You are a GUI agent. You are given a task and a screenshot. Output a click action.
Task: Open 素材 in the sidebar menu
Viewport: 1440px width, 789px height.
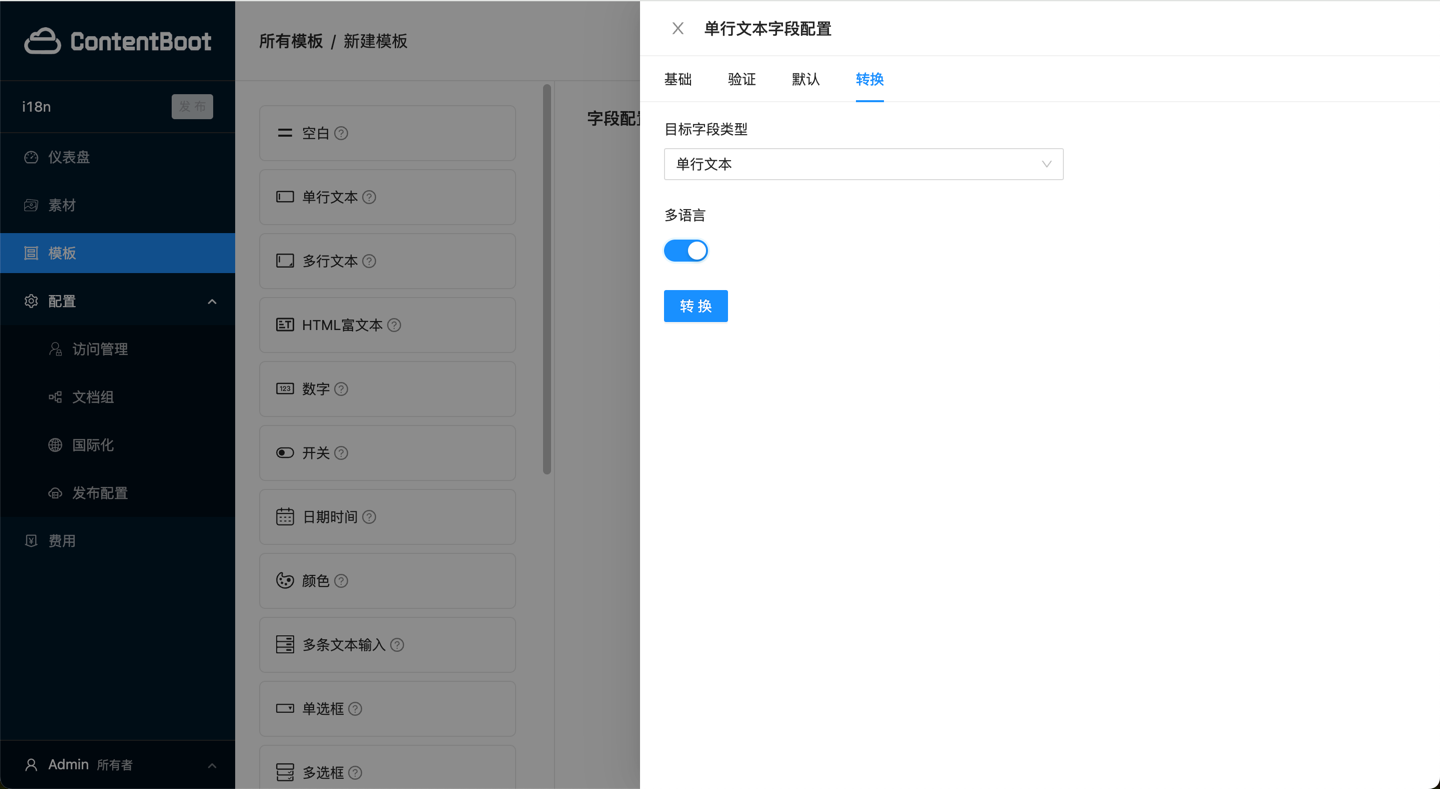[118, 205]
